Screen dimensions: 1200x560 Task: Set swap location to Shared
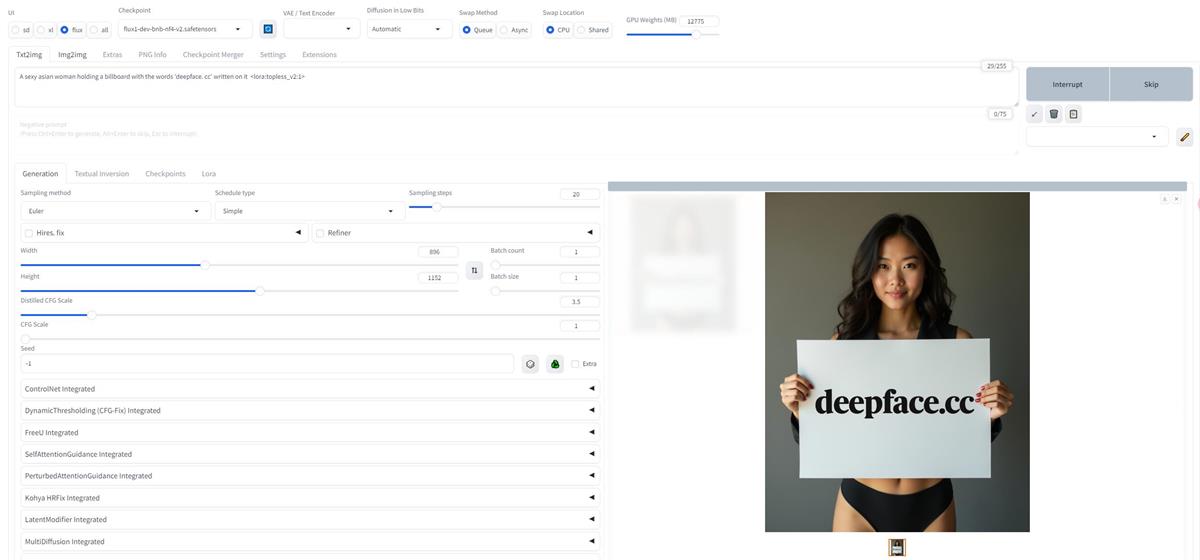click(x=593, y=30)
